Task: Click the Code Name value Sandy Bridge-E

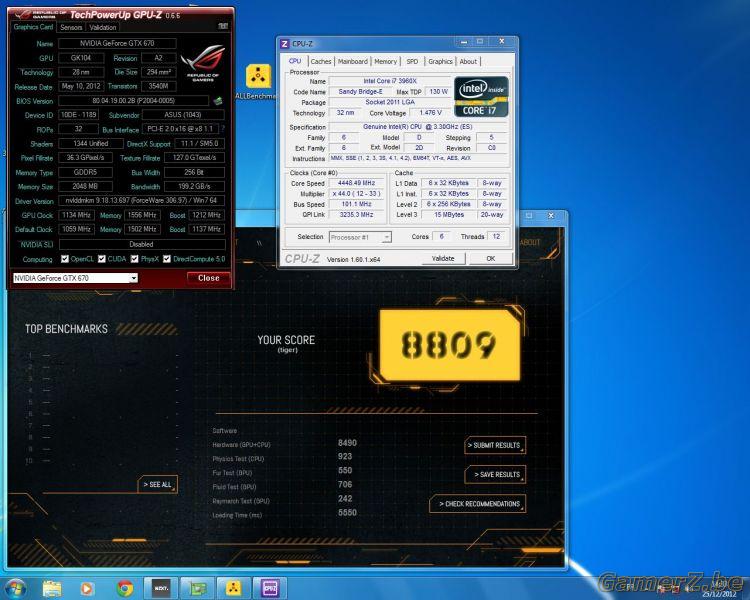Action: 360,92
